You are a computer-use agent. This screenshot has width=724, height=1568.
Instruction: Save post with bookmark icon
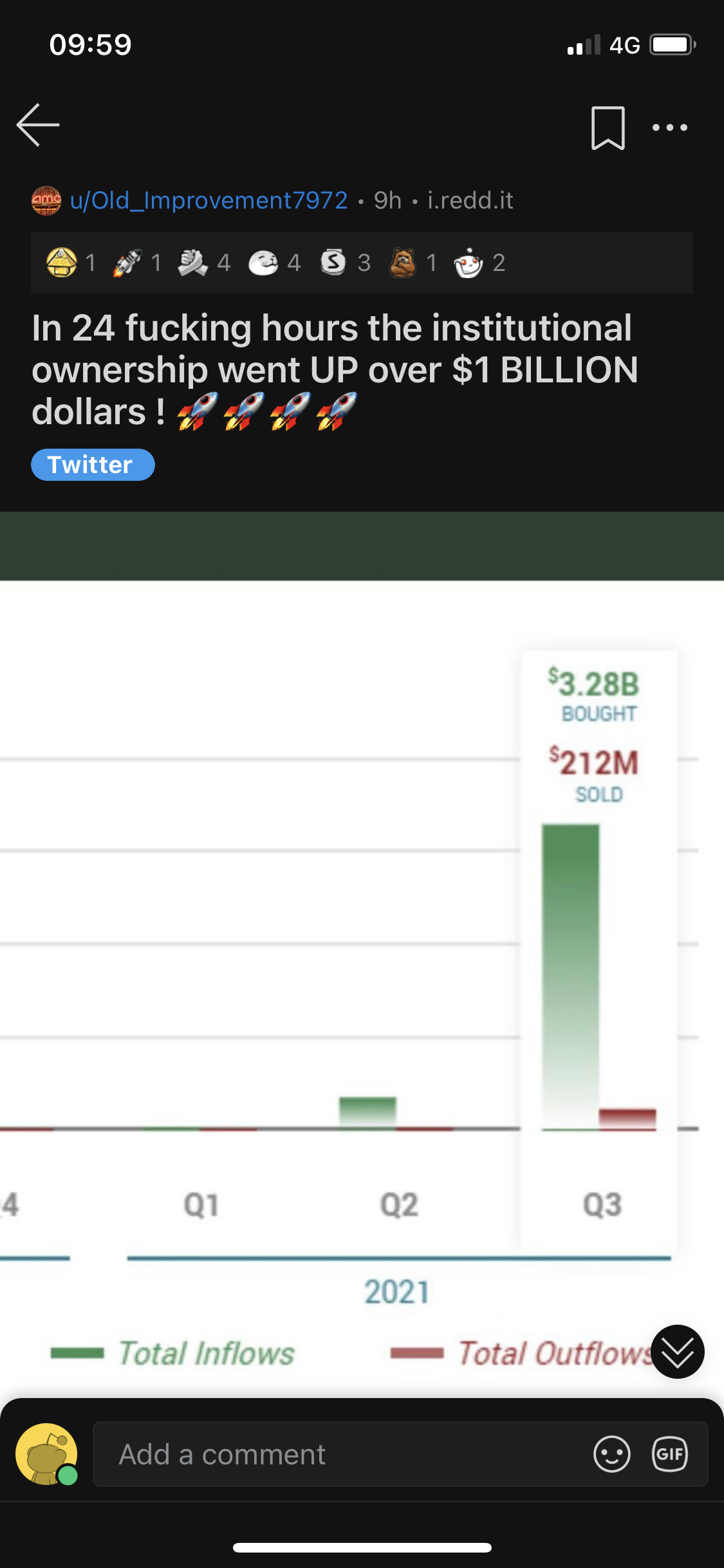point(608,128)
